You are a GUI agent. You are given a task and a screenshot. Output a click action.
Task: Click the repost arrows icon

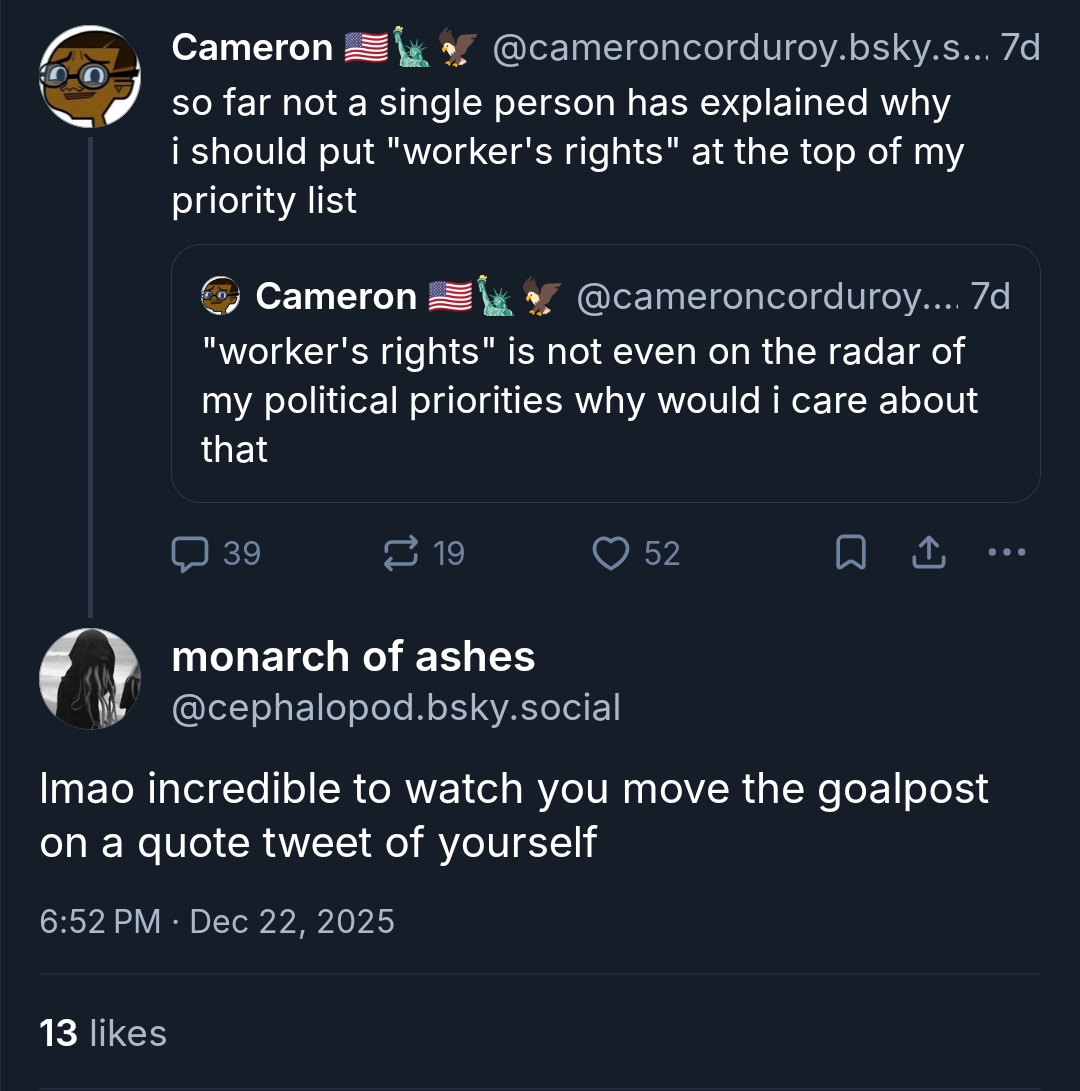pyautogui.click(x=401, y=553)
